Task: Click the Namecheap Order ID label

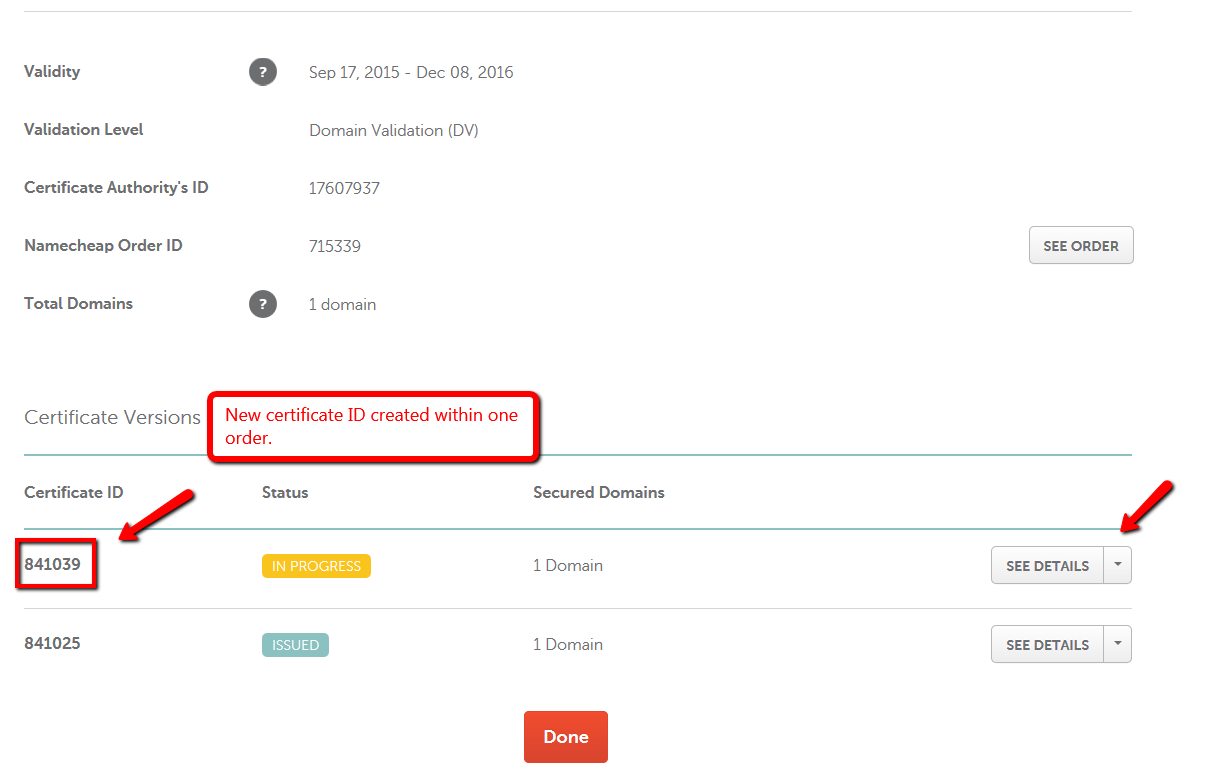Action: coord(103,245)
